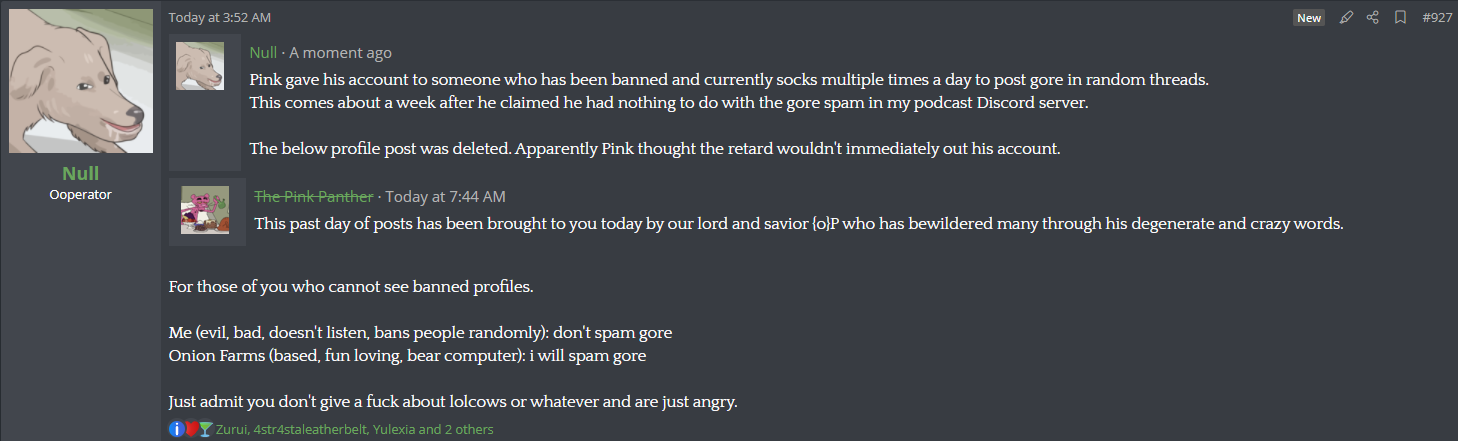Screen dimensions: 1458x441
Task: Click the Pink Panther profile post text
Action: (x=798, y=224)
